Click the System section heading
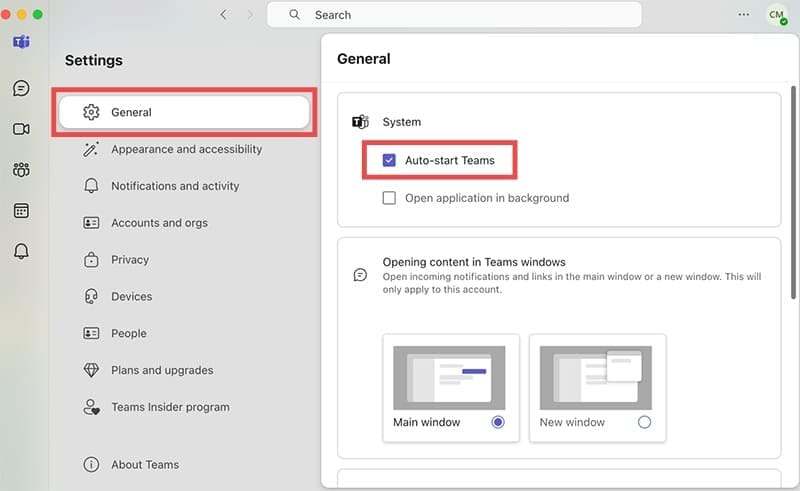Image resolution: width=800 pixels, height=491 pixels. [402, 122]
